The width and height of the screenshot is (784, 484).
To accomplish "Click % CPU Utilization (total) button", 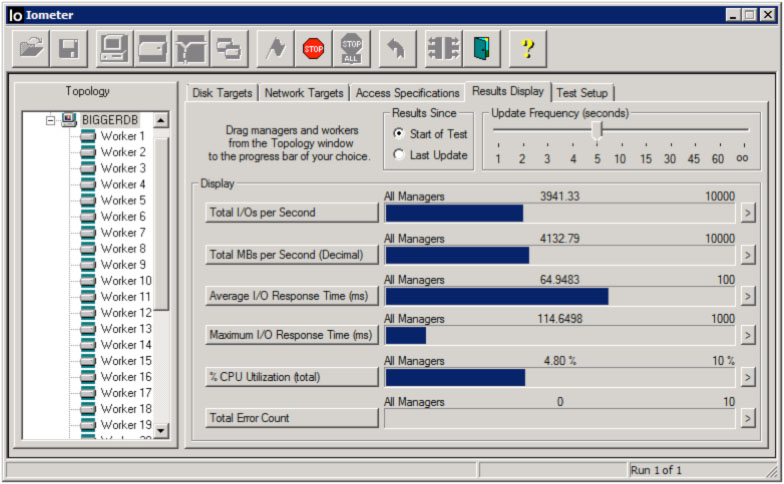I will click(292, 377).
